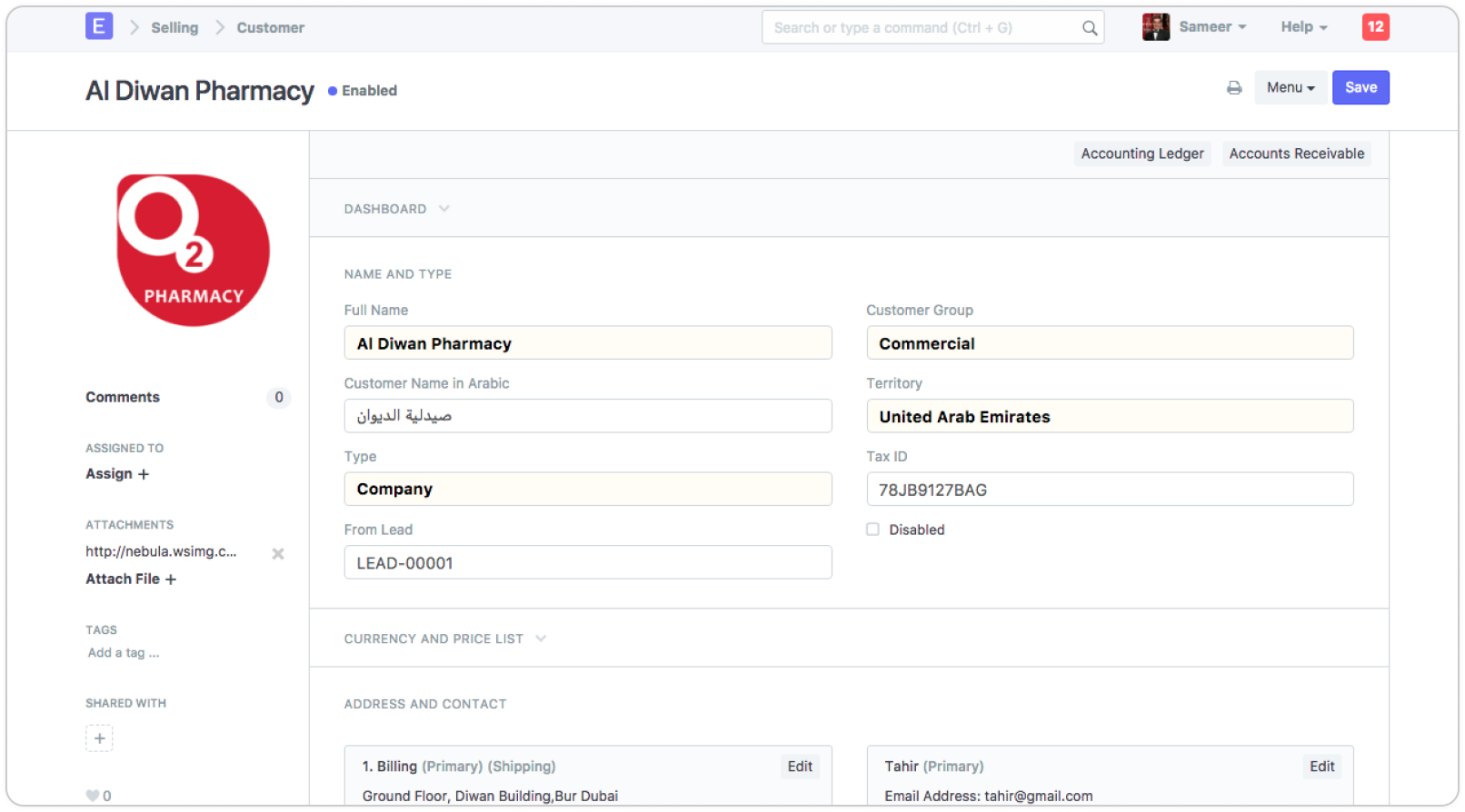Toggle the Disabled checkbox
The width and height of the screenshot is (1465, 812).
pyautogui.click(x=872, y=530)
